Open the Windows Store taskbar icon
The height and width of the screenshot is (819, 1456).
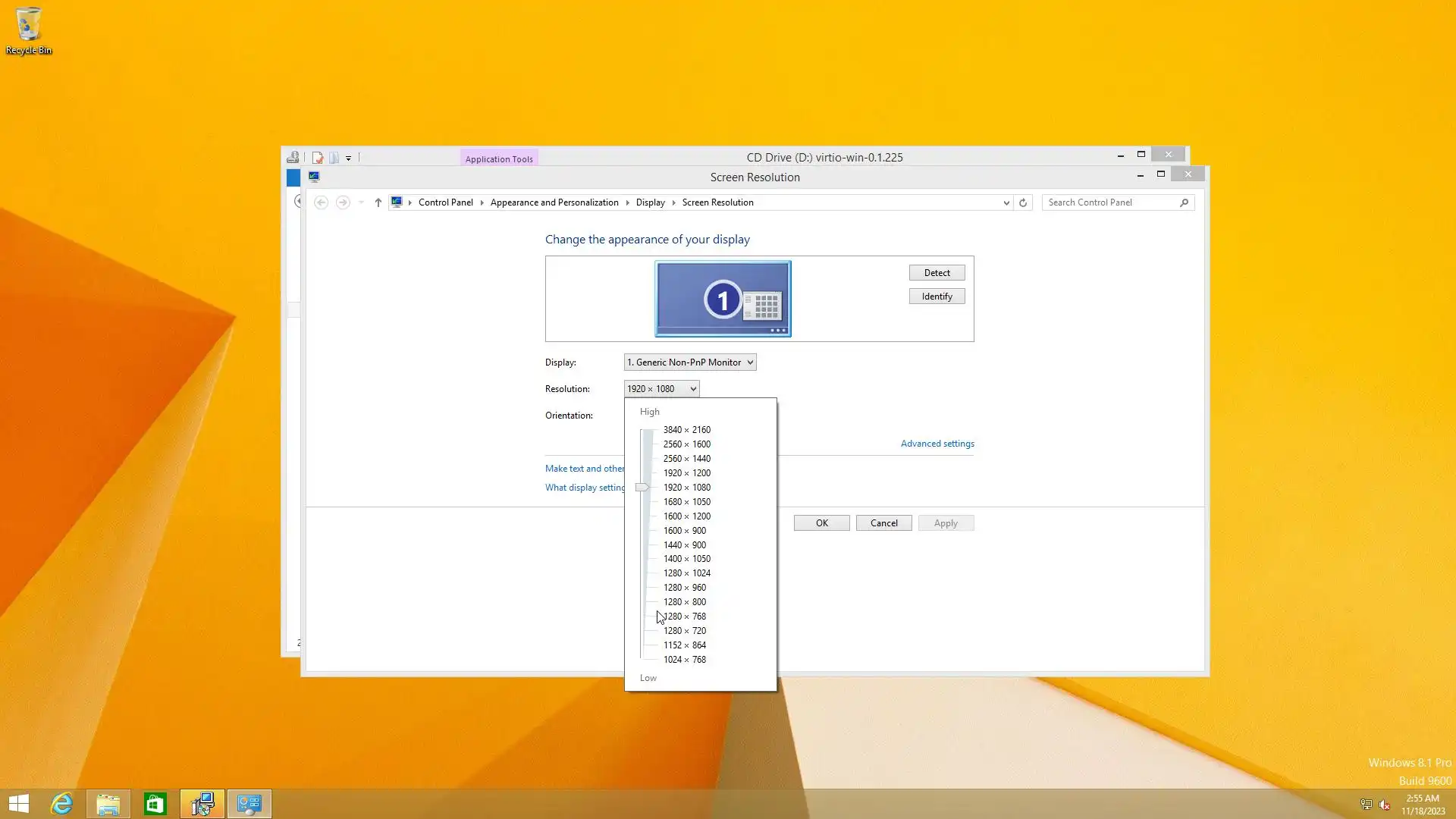[155, 804]
